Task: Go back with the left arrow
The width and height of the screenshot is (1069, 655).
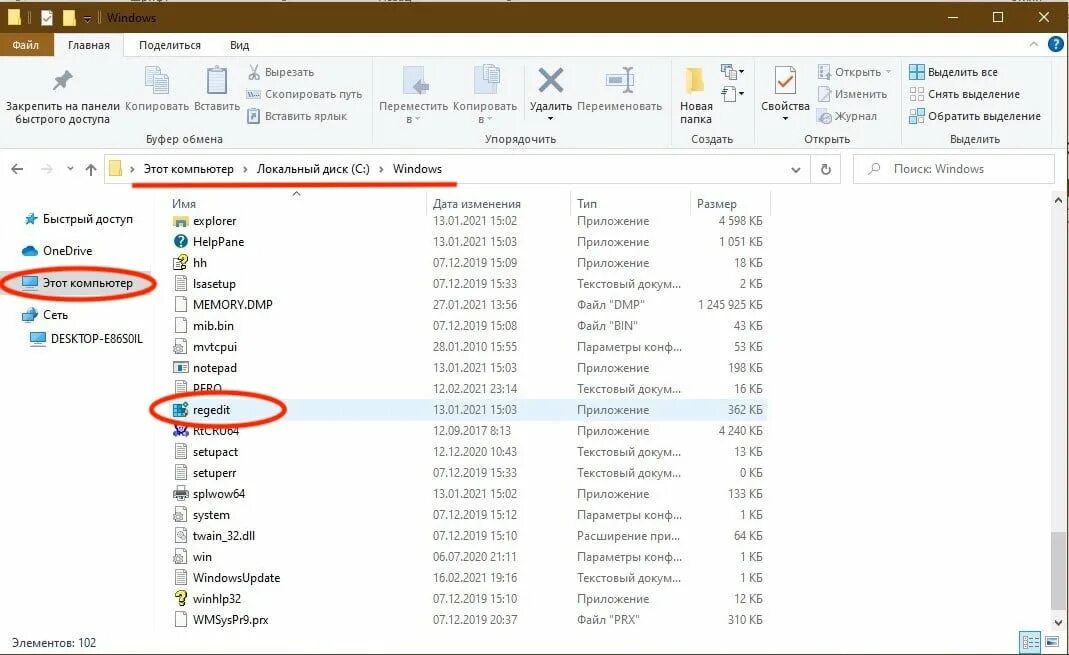Action: click(17, 169)
